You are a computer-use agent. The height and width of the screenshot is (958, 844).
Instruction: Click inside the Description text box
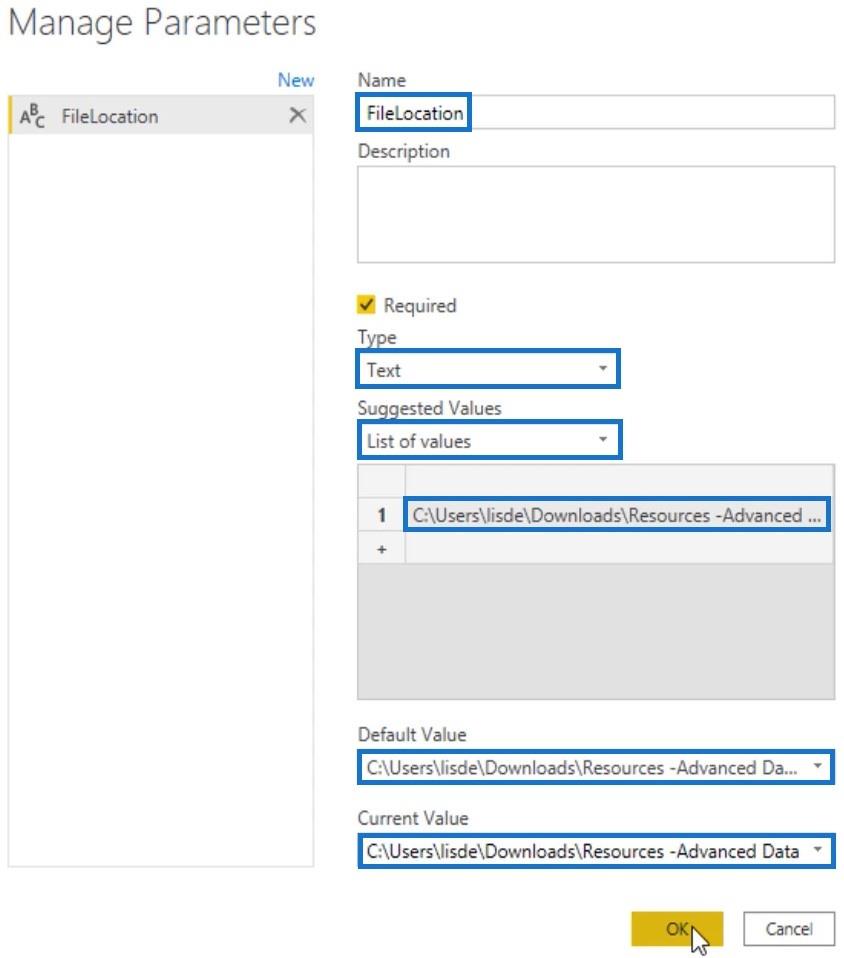595,214
